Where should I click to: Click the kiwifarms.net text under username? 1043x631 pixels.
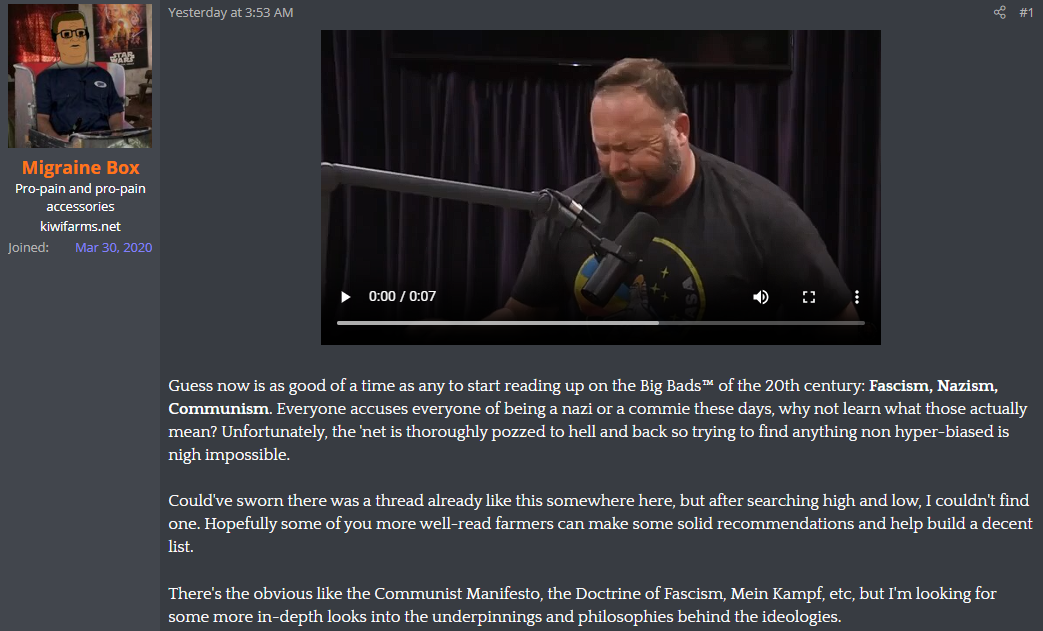[x=80, y=226]
